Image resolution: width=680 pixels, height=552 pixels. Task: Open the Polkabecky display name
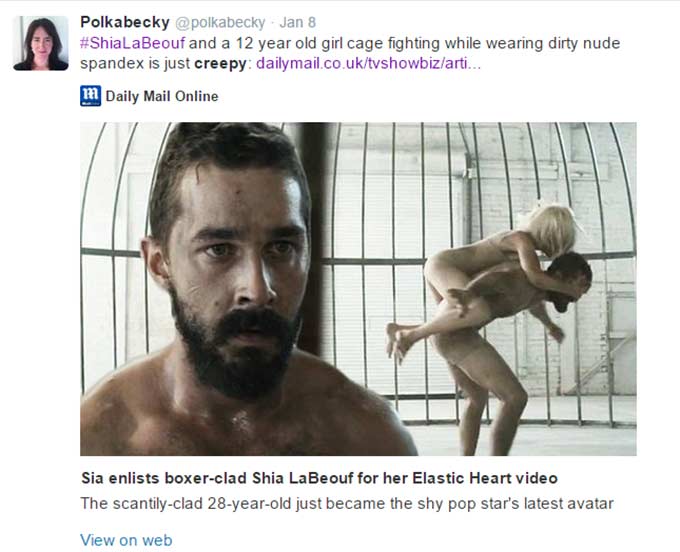tap(125, 22)
